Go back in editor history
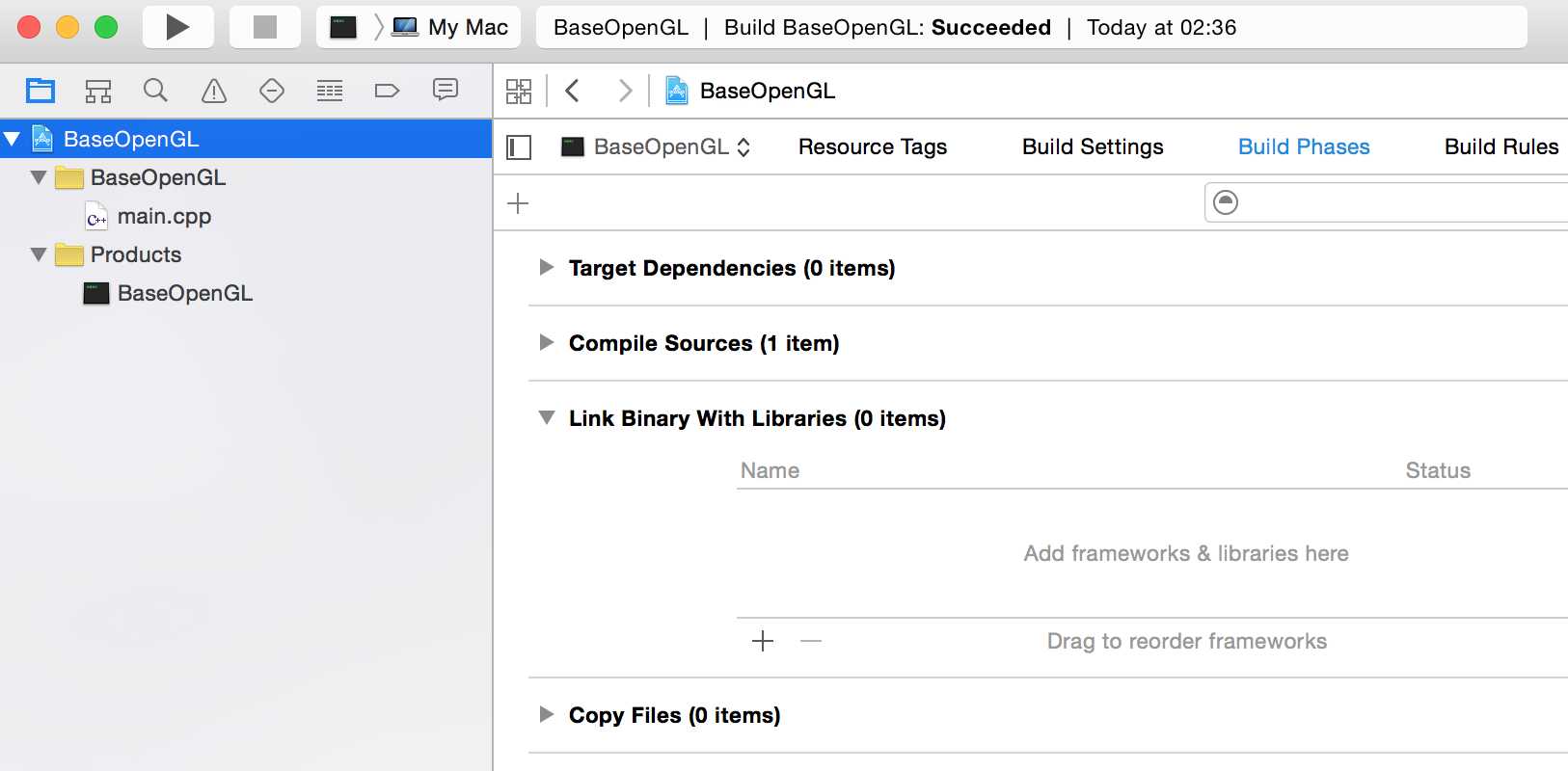Screen dimensions: 1568x771 [x=573, y=91]
